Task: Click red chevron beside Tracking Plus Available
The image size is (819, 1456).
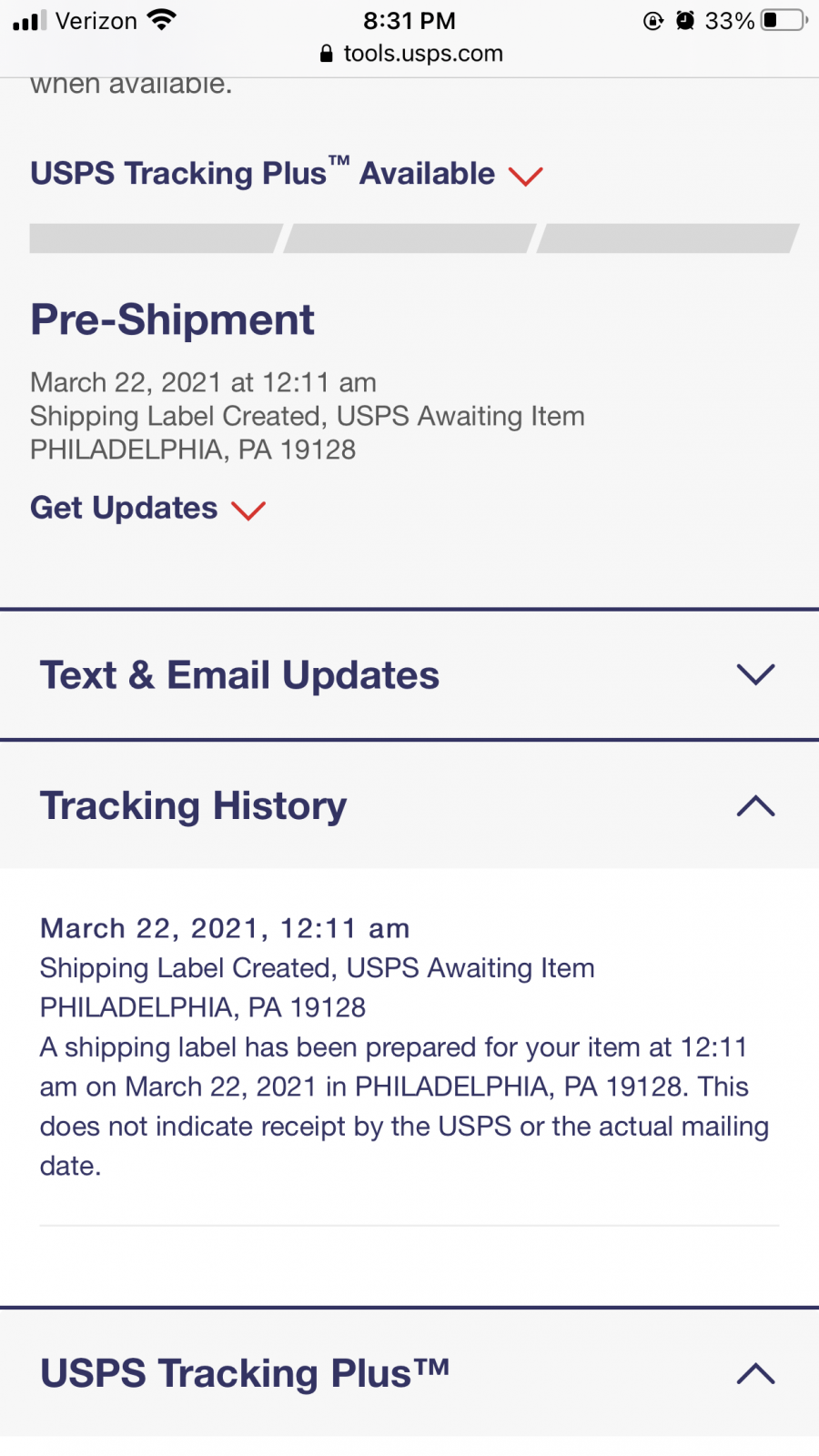Action: 526,176
